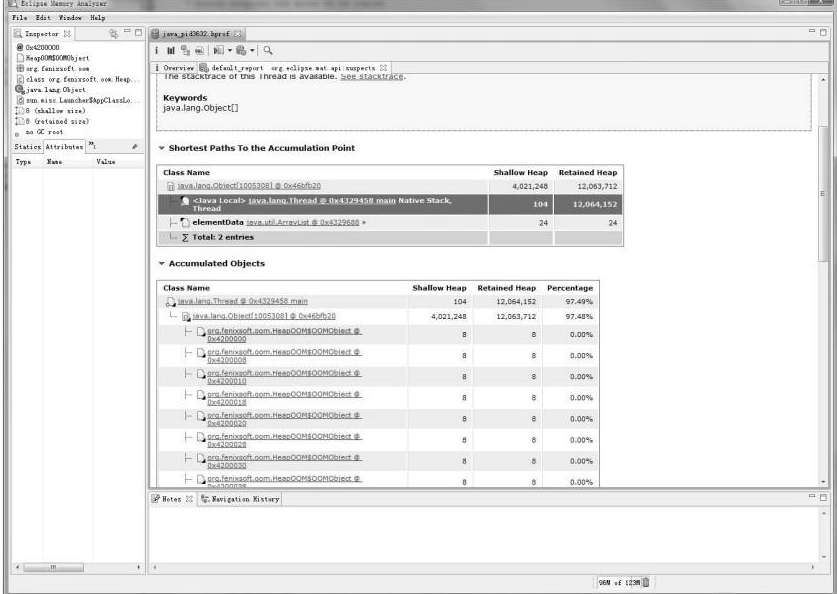Click the Percentage column header in Accumulated Objects
The image size is (837, 594).
pyautogui.click(x=570, y=288)
